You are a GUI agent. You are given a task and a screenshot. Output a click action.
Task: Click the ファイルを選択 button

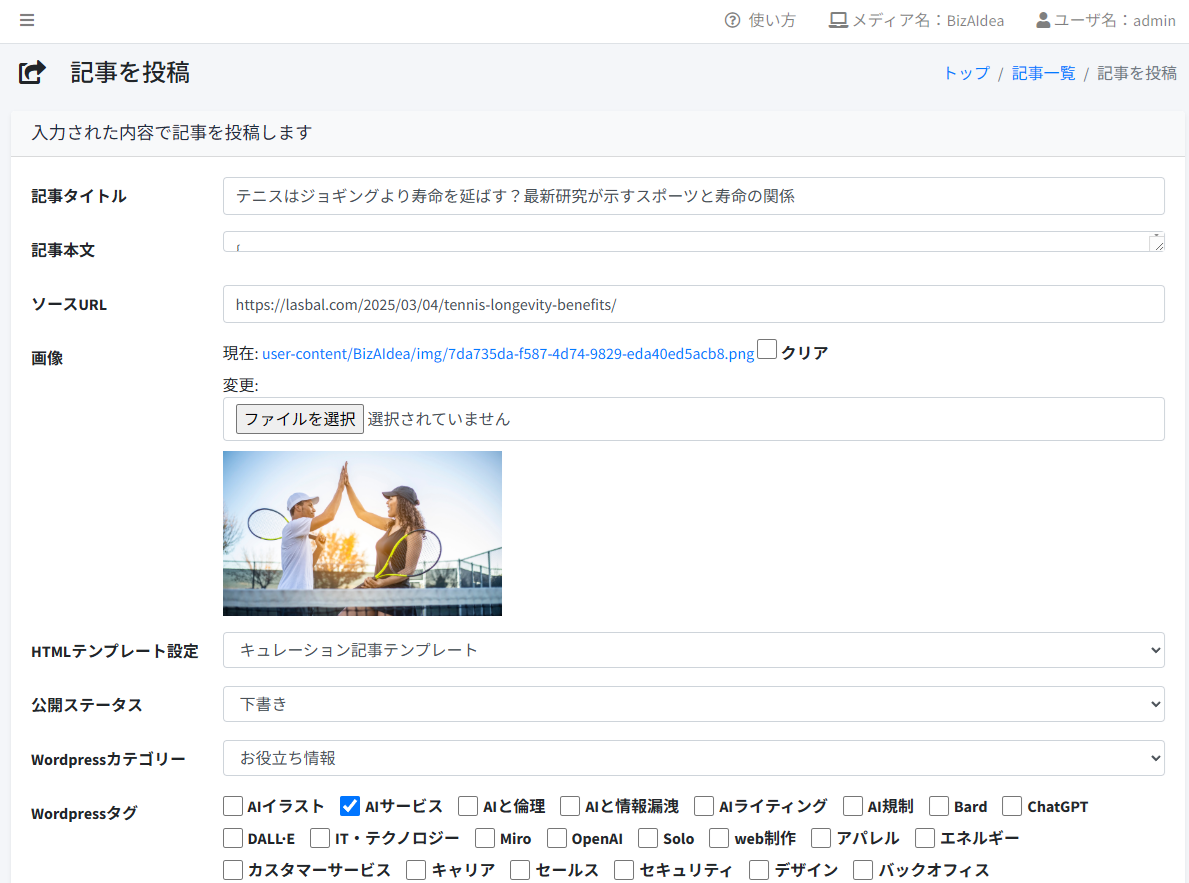coord(299,418)
